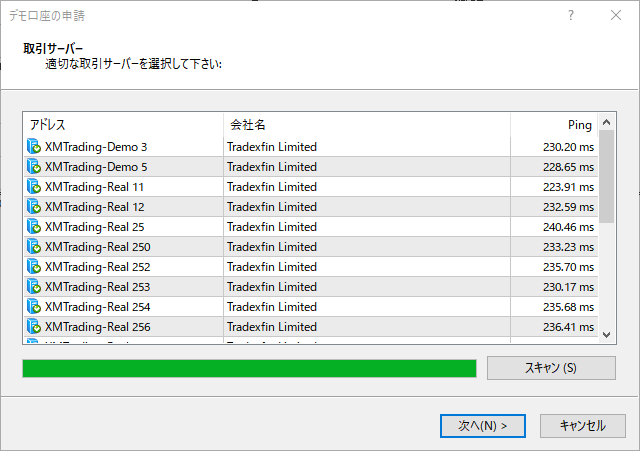This screenshot has width=640, height=451.
Task: Click the green scan progress bar
Action: [x=249, y=369]
